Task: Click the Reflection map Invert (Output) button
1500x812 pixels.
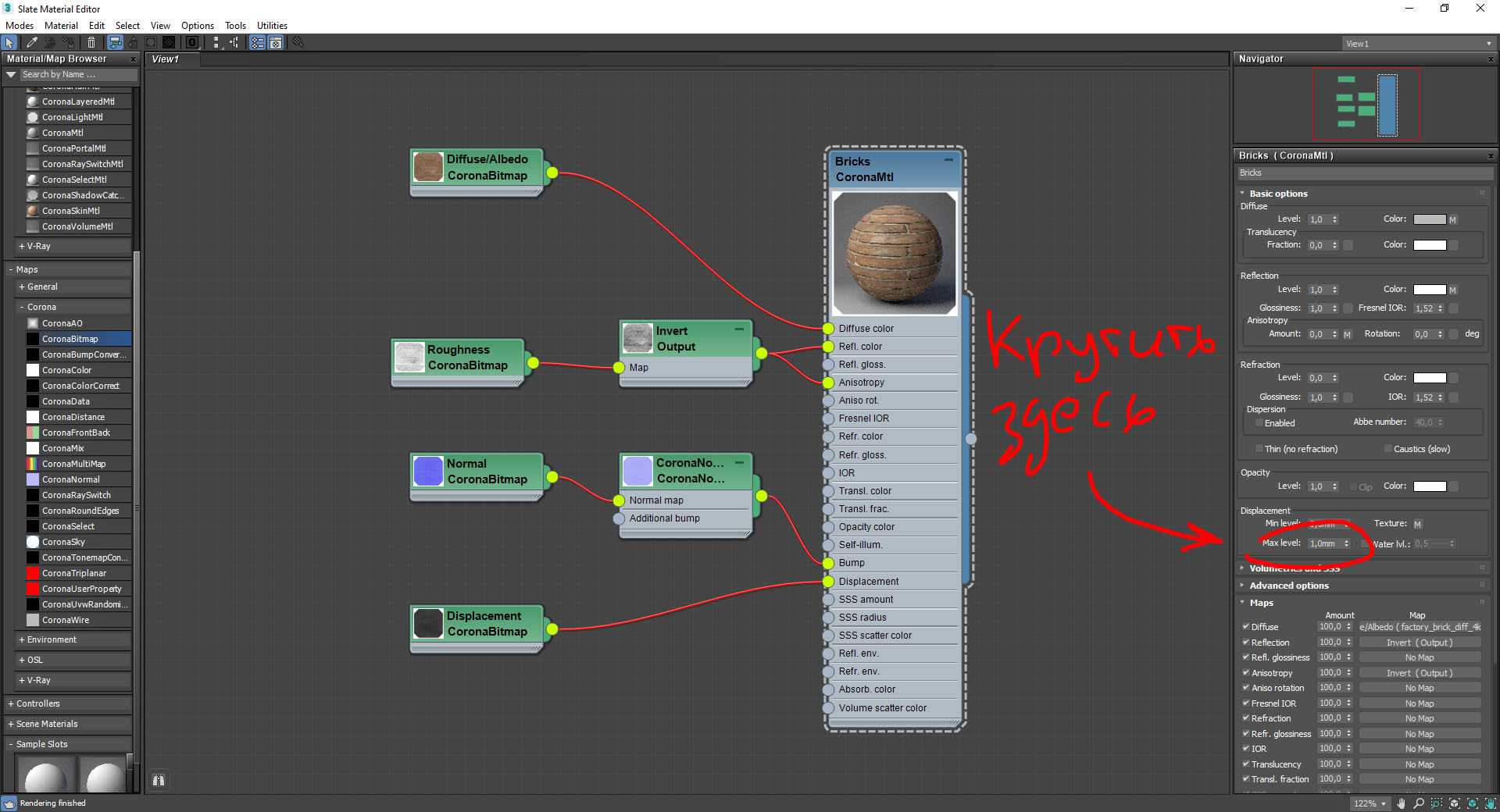Action: pyautogui.click(x=1419, y=643)
